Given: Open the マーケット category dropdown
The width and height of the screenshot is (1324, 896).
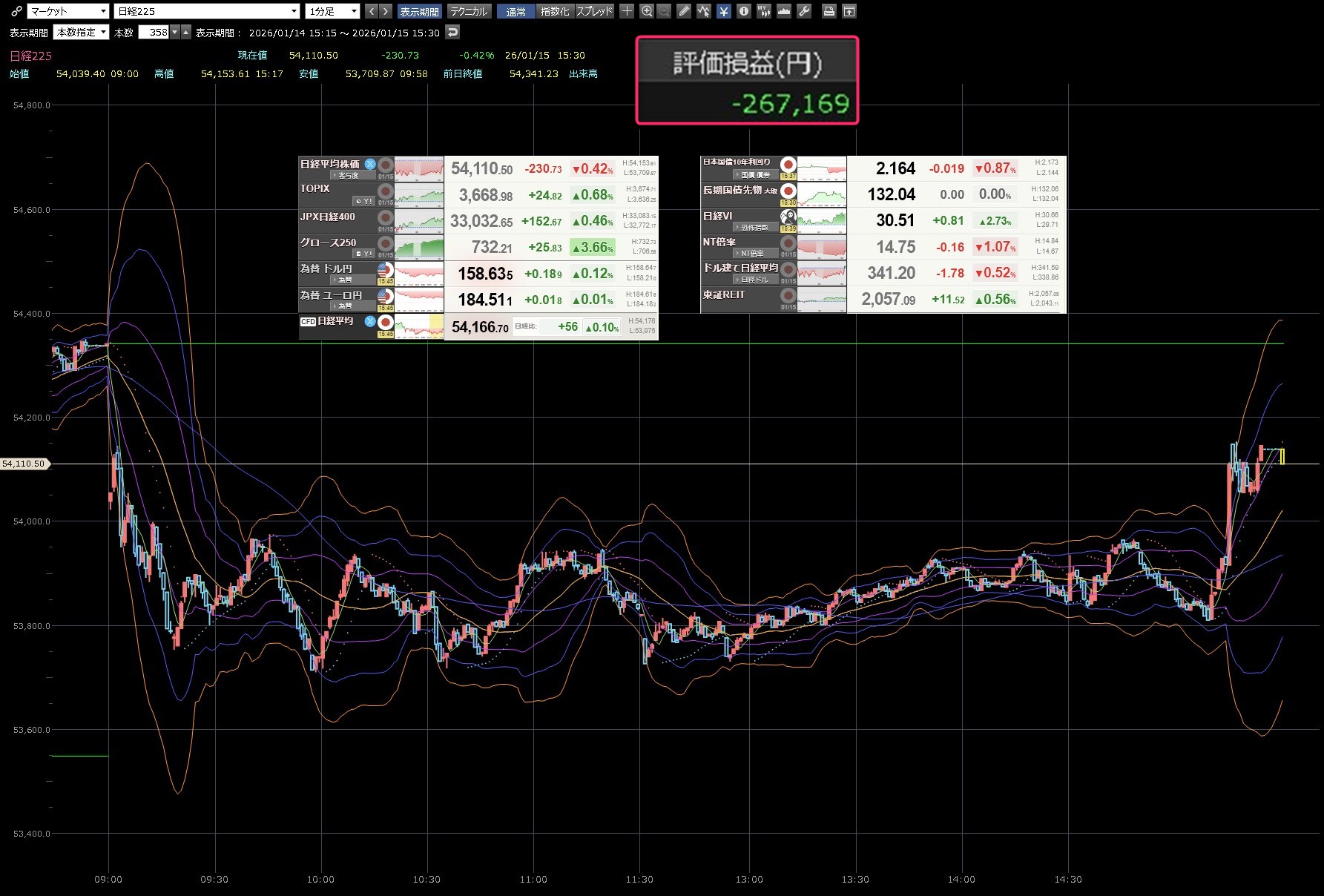Looking at the screenshot, I should pyautogui.click(x=68, y=11).
